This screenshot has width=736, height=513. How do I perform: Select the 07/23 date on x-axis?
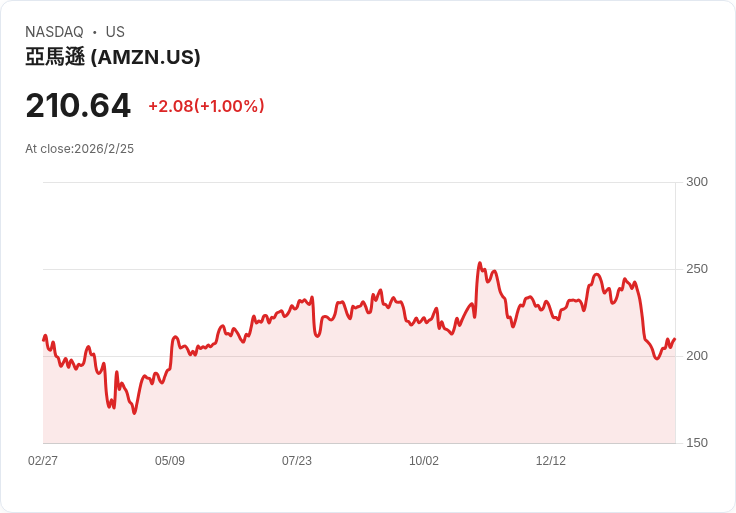[x=297, y=461]
